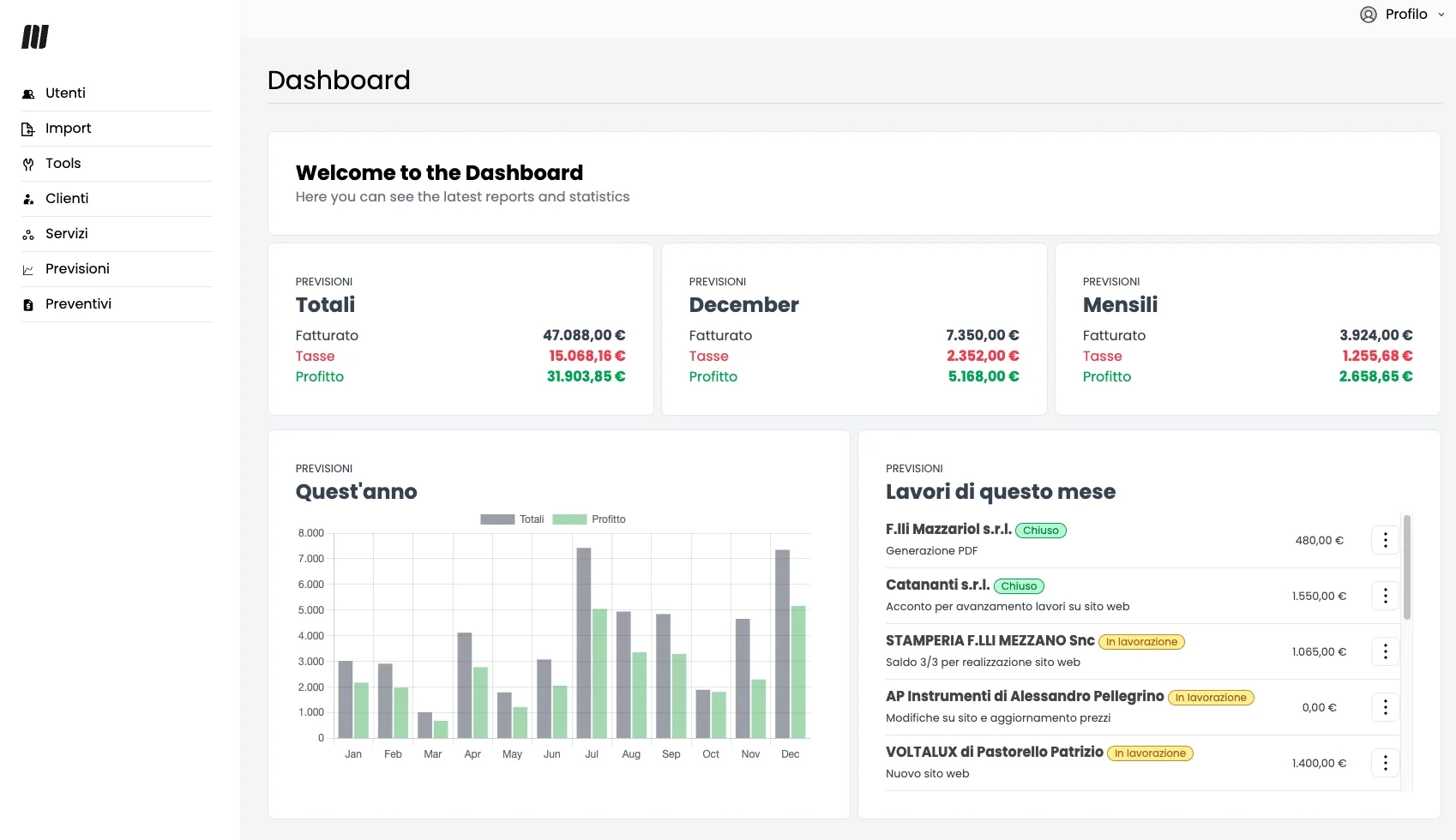
Task: Click In lavorazione badge on VOLTALUX
Action: click(x=1150, y=753)
